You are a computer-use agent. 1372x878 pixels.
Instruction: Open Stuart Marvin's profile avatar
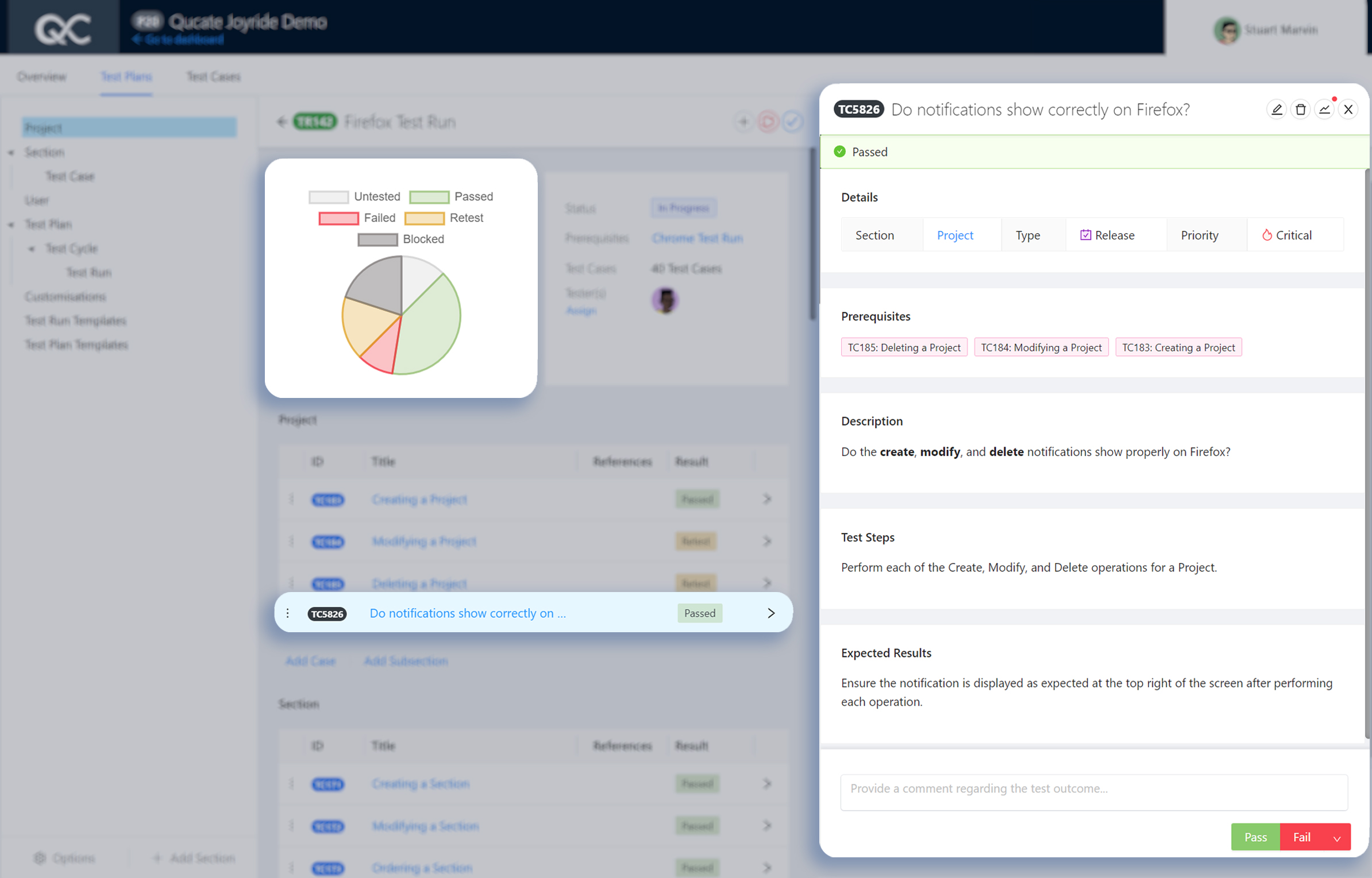pos(1227,30)
